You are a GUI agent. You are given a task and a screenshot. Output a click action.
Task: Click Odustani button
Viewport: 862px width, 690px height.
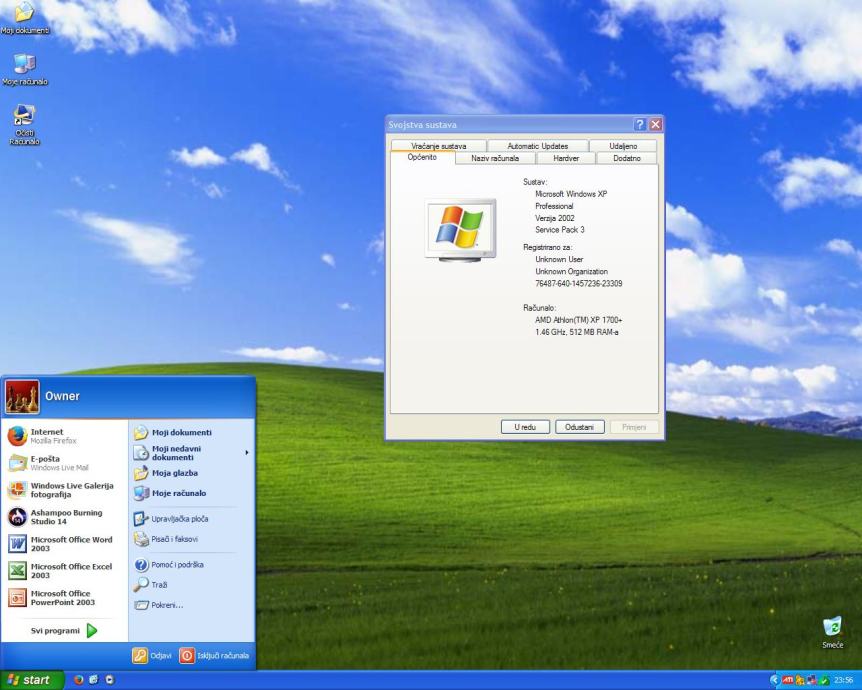[x=579, y=427]
